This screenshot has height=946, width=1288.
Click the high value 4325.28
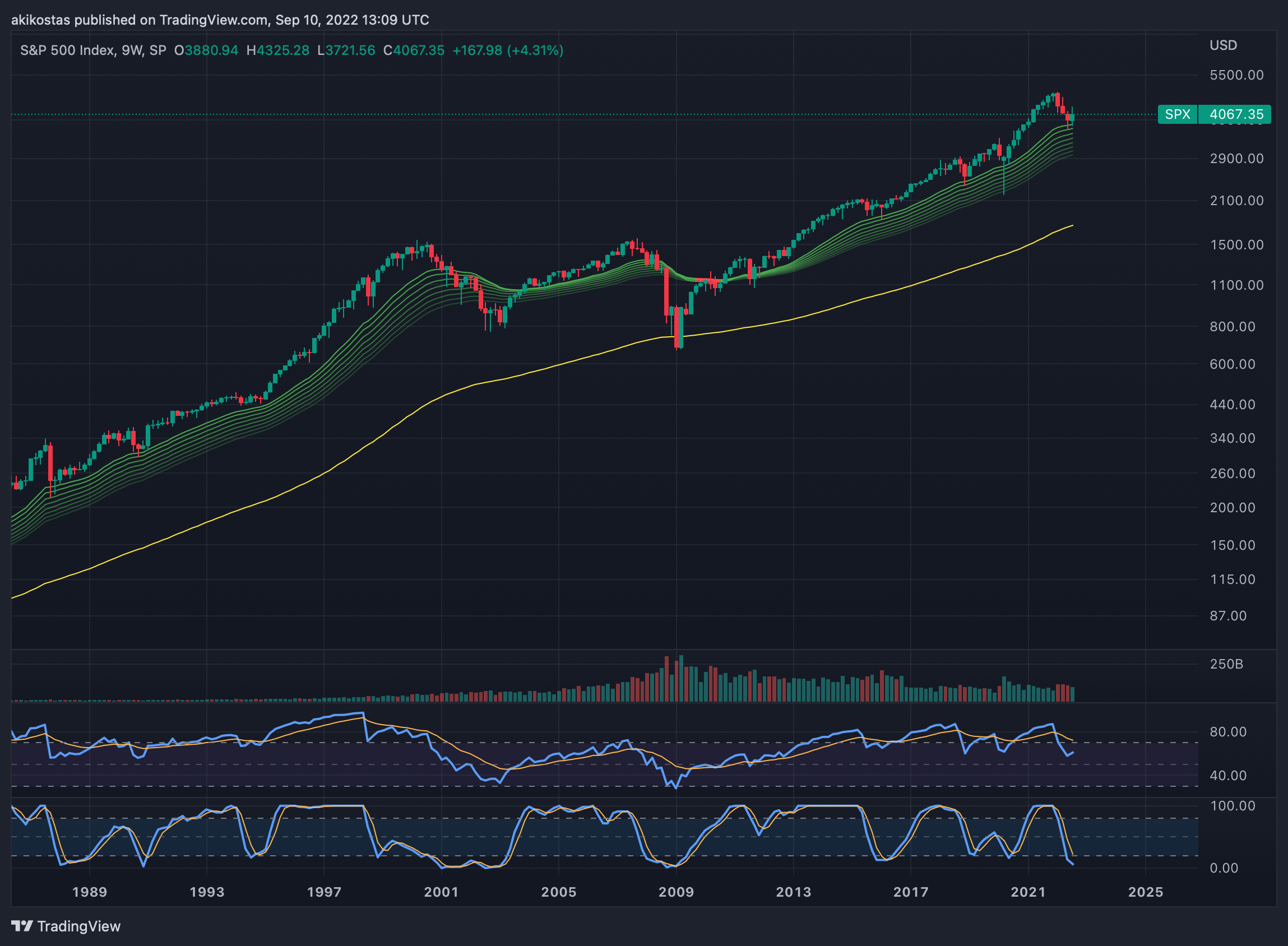pos(283,50)
